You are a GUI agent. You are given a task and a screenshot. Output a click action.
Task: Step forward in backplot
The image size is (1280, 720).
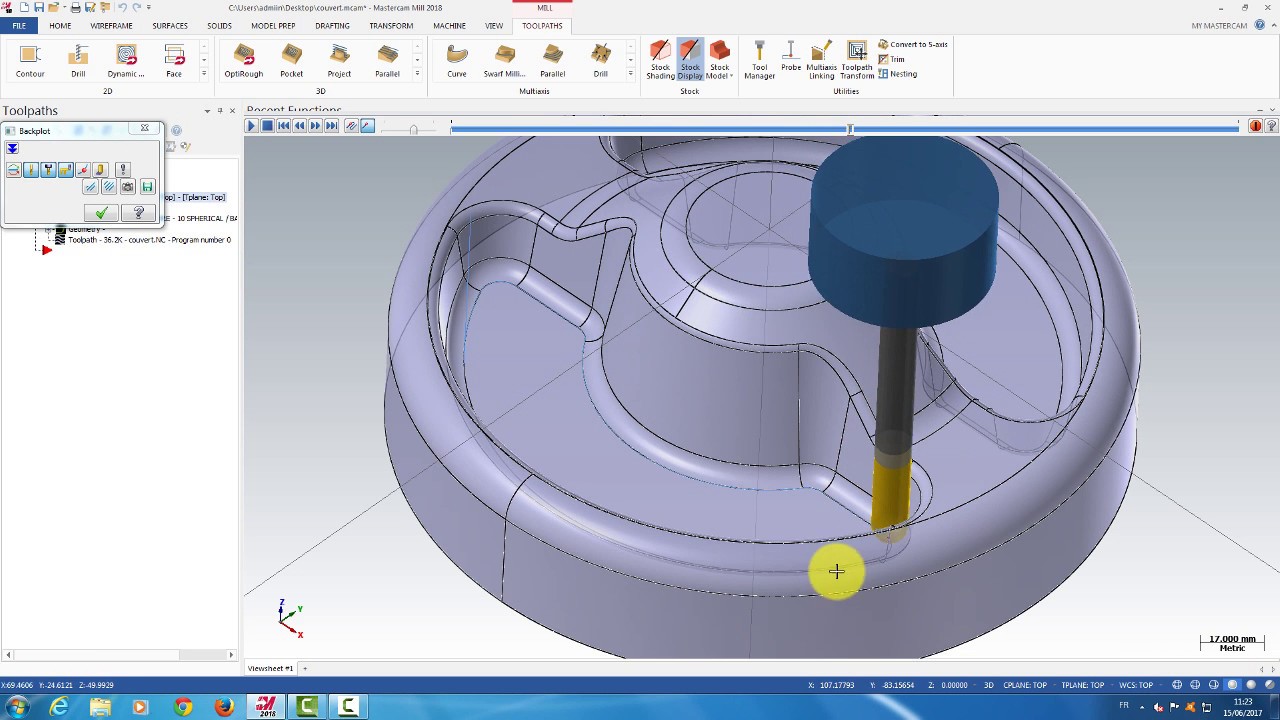316,126
